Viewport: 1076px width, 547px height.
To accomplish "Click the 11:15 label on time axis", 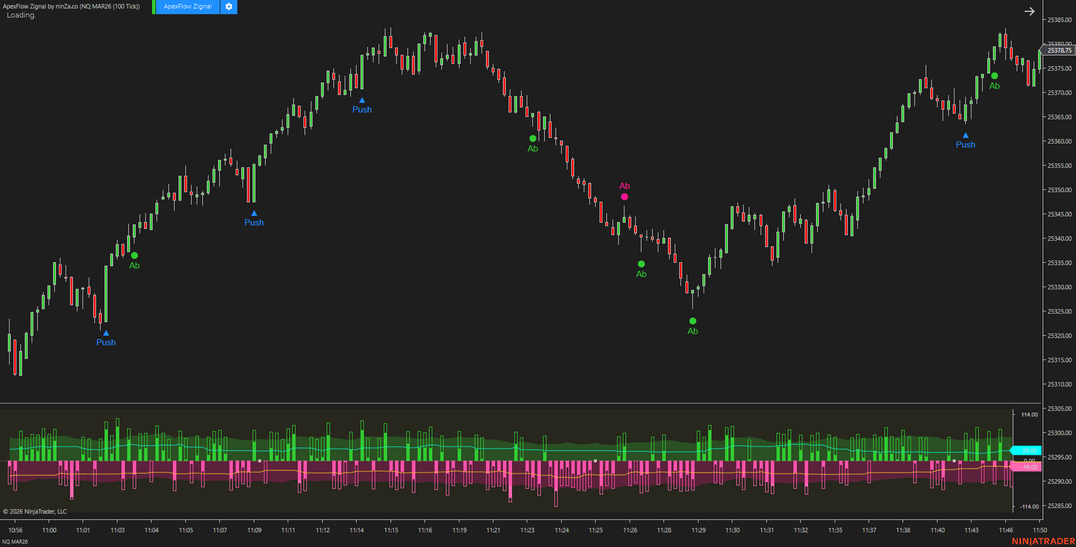I will coord(391,530).
